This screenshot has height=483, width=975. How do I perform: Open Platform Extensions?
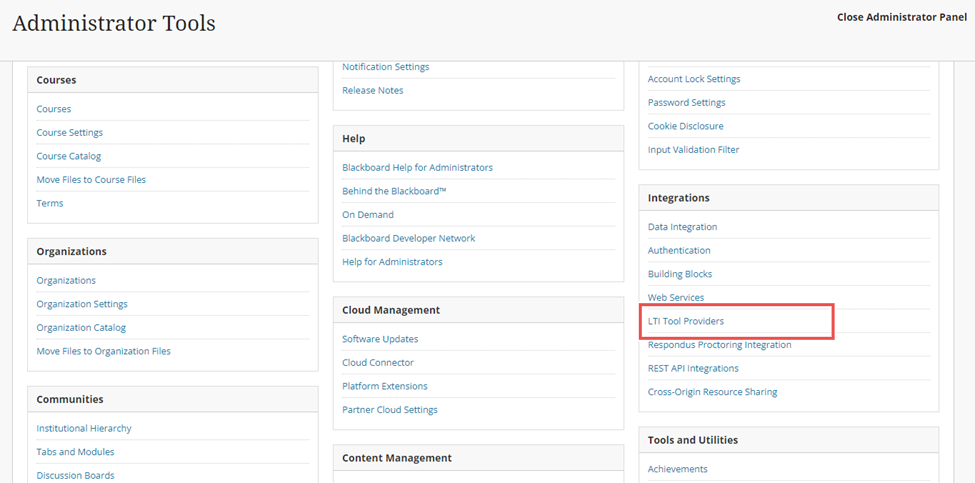(385, 386)
